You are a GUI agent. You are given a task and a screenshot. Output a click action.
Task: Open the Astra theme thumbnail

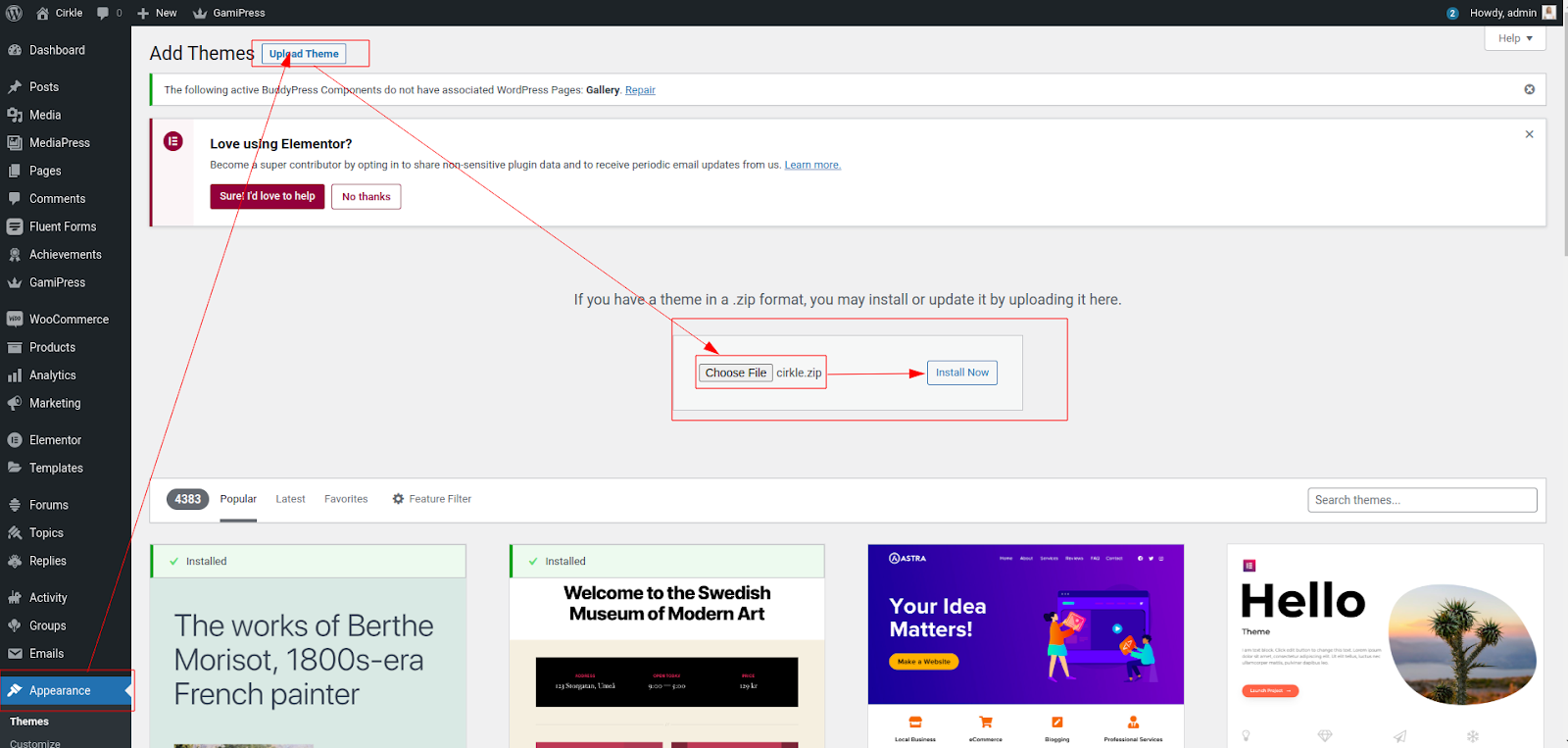pyautogui.click(x=1026, y=647)
